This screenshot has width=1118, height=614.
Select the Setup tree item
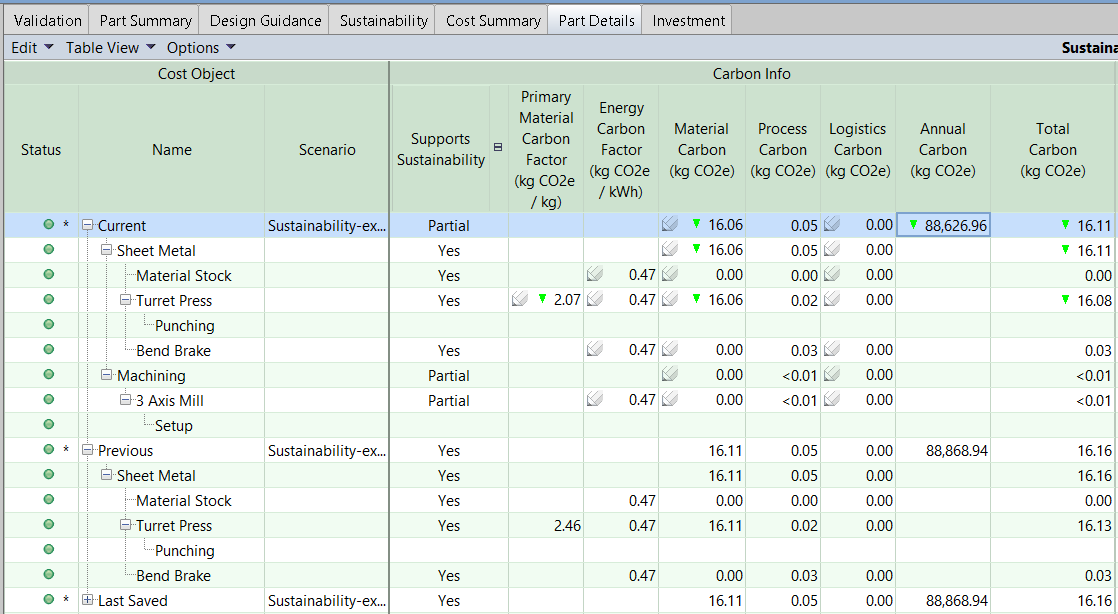174,426
